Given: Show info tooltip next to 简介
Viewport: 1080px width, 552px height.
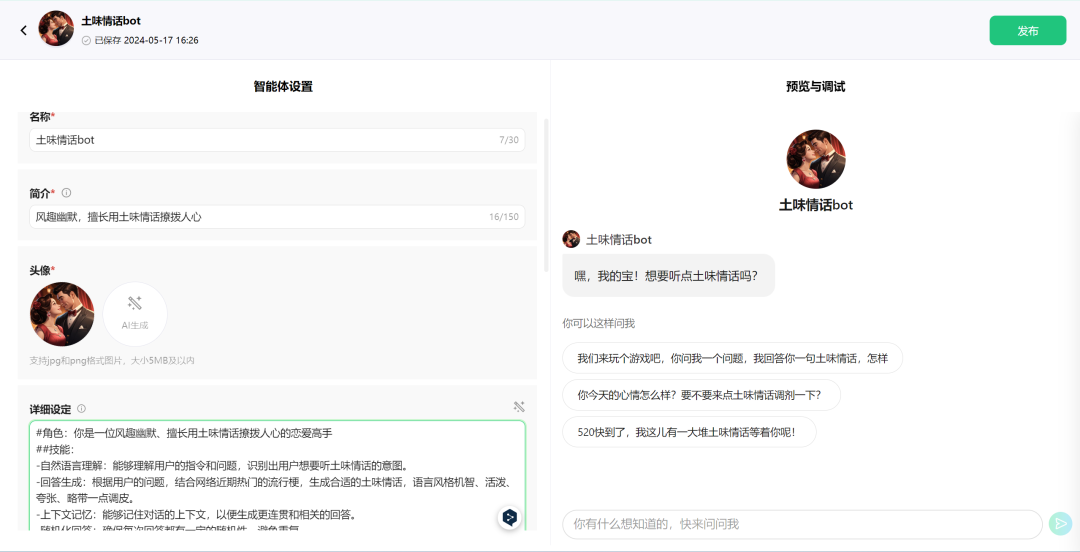Looking at the screenshot, I should [66, 193].
